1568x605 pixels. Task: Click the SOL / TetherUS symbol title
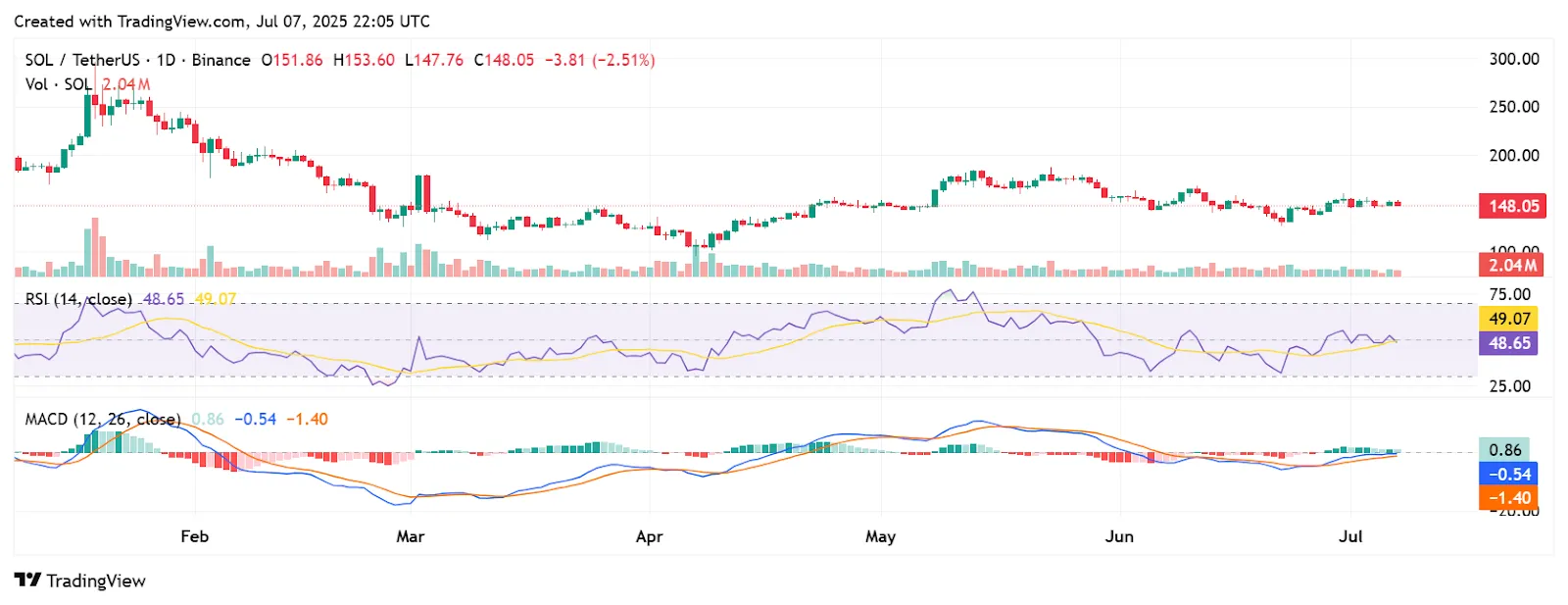pos(82,60)
